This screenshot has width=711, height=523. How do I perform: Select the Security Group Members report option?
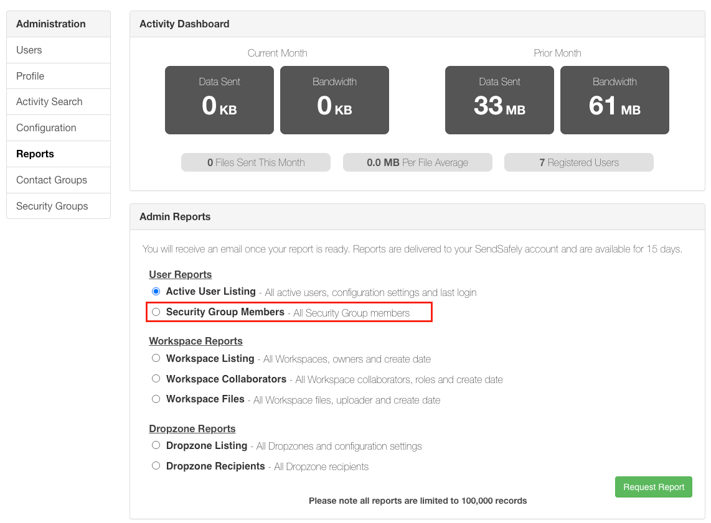tap(156, 312)
